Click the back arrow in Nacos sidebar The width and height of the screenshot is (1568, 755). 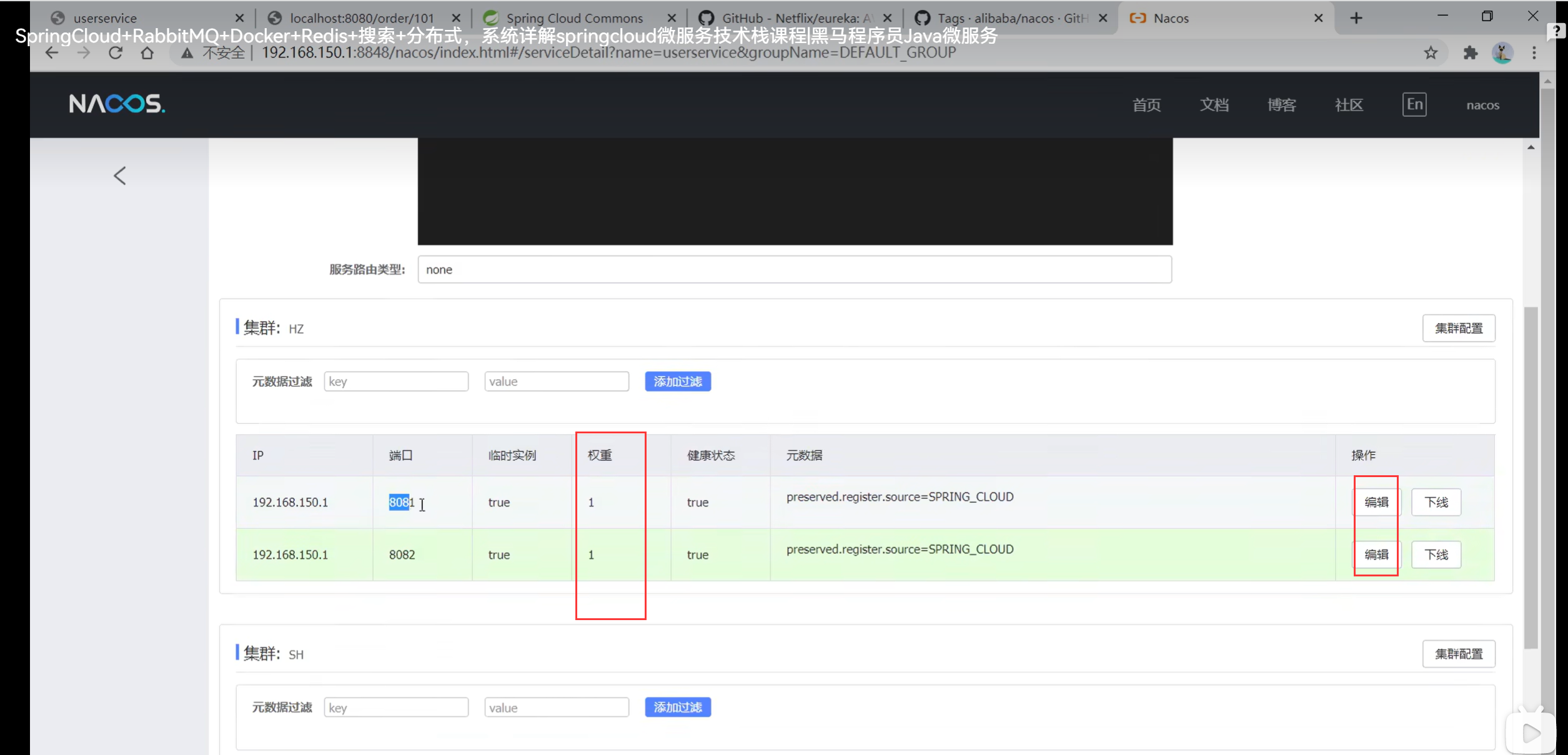(x=120, y=175)
